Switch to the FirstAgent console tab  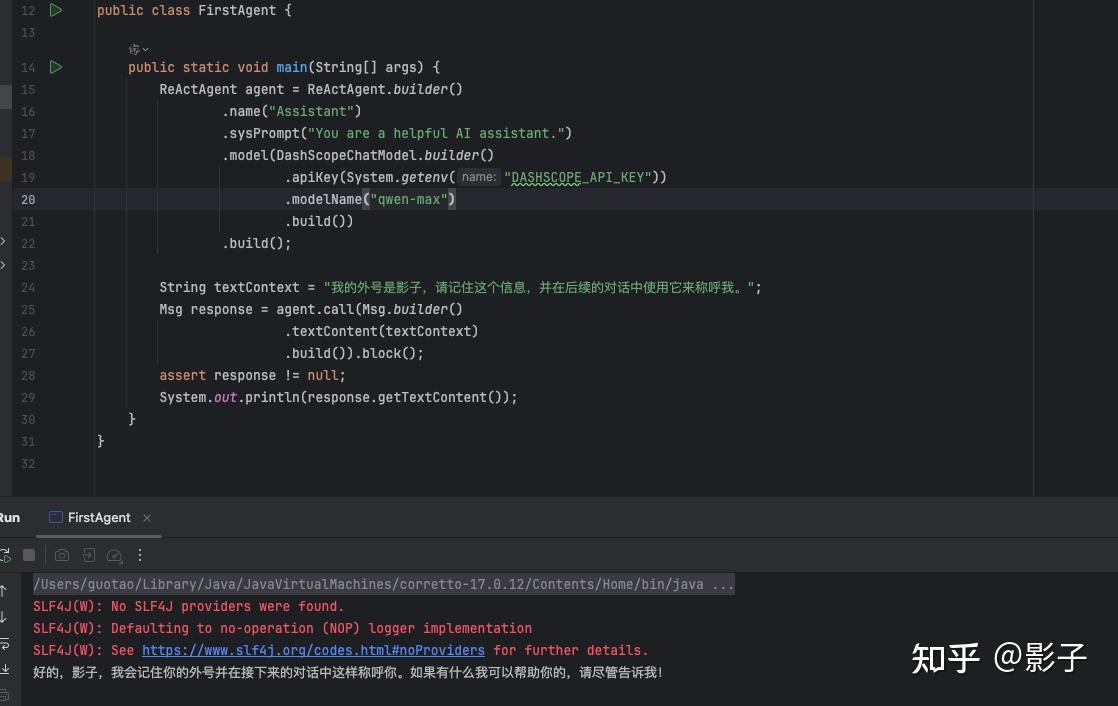tap(98, 517)
